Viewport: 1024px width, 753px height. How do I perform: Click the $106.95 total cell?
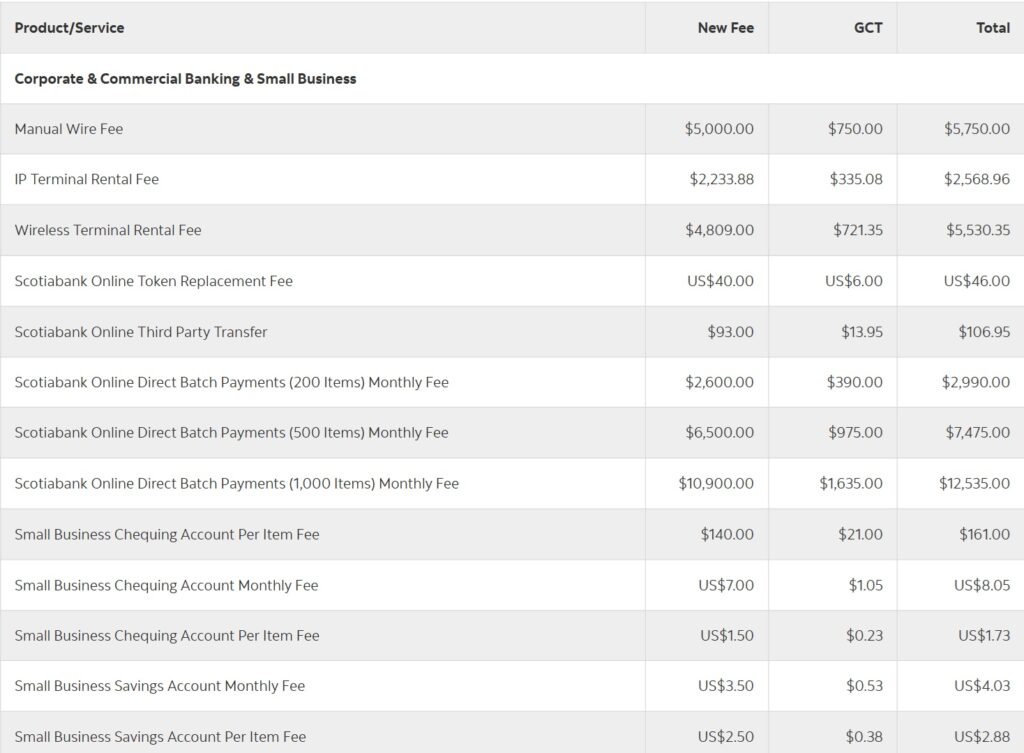[984, 332]
